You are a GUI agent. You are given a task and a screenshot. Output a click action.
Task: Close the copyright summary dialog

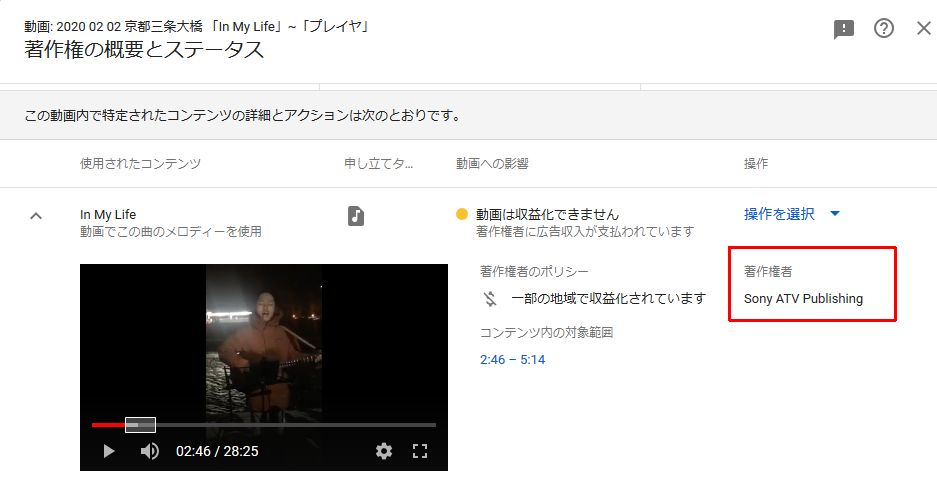[x=923, y=28]
